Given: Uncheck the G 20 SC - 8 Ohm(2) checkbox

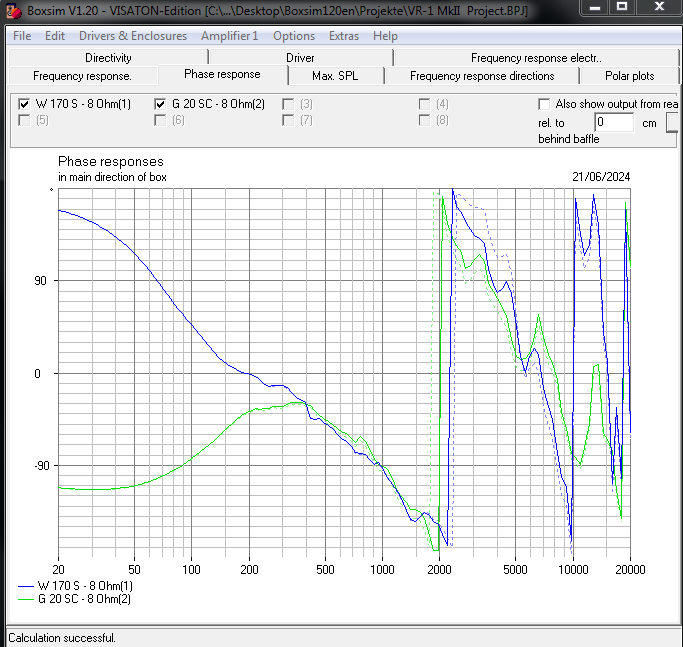Looking at the screenshot, I should tap(160, 104).
